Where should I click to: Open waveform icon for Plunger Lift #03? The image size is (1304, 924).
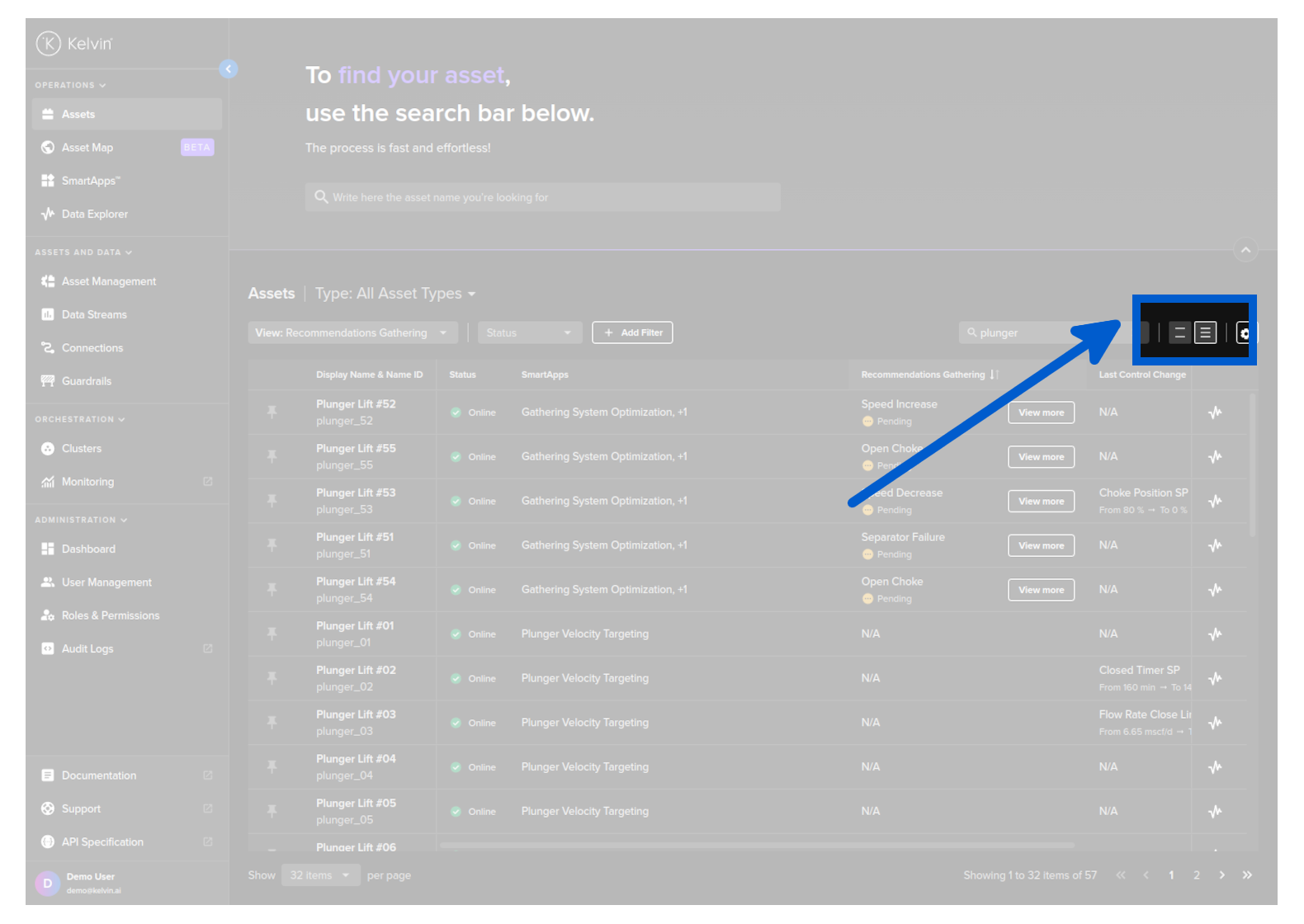pyautogui.click(x=1215, y=723)
